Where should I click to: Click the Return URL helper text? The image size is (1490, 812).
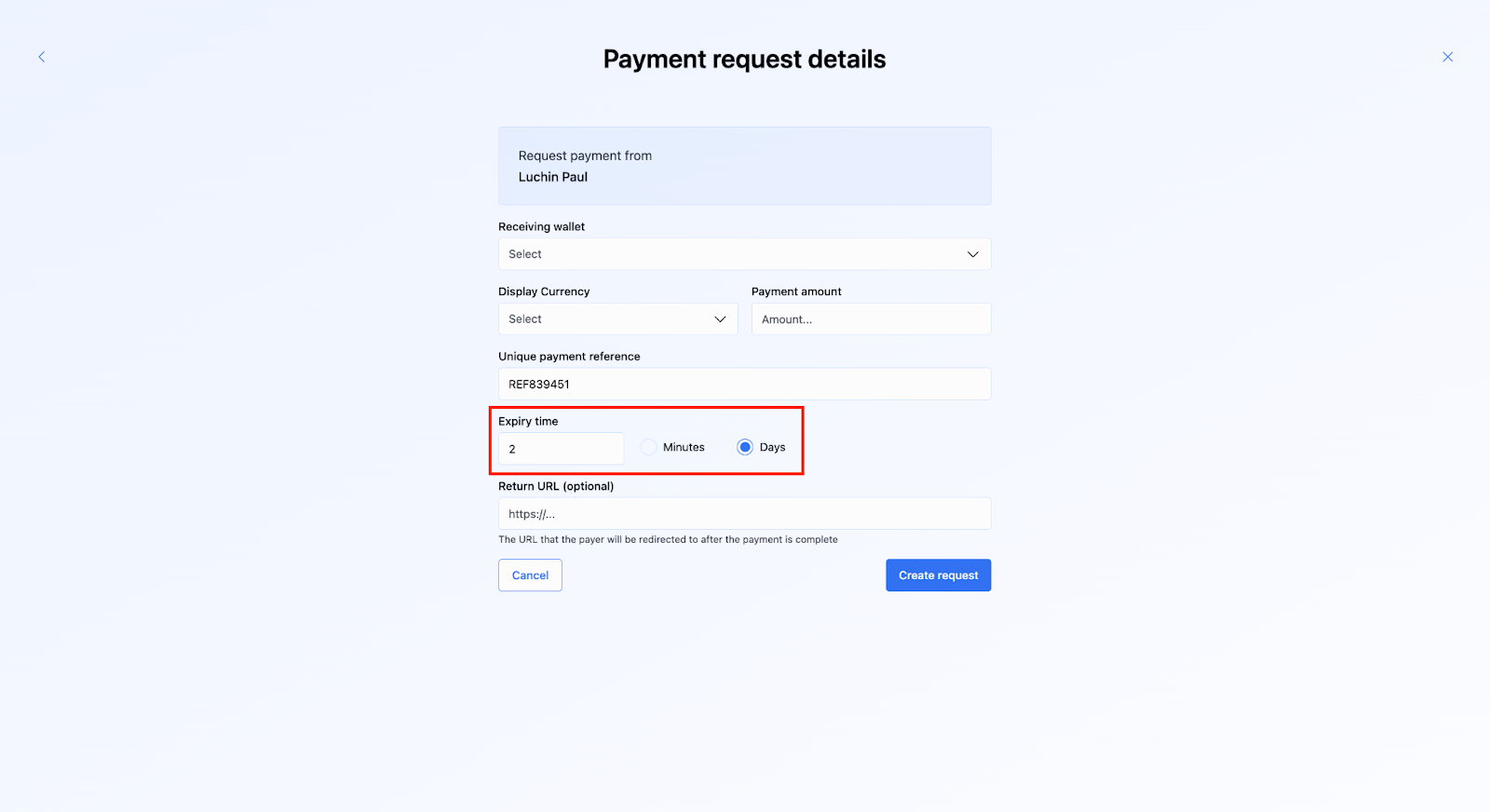tap(668, 540)
